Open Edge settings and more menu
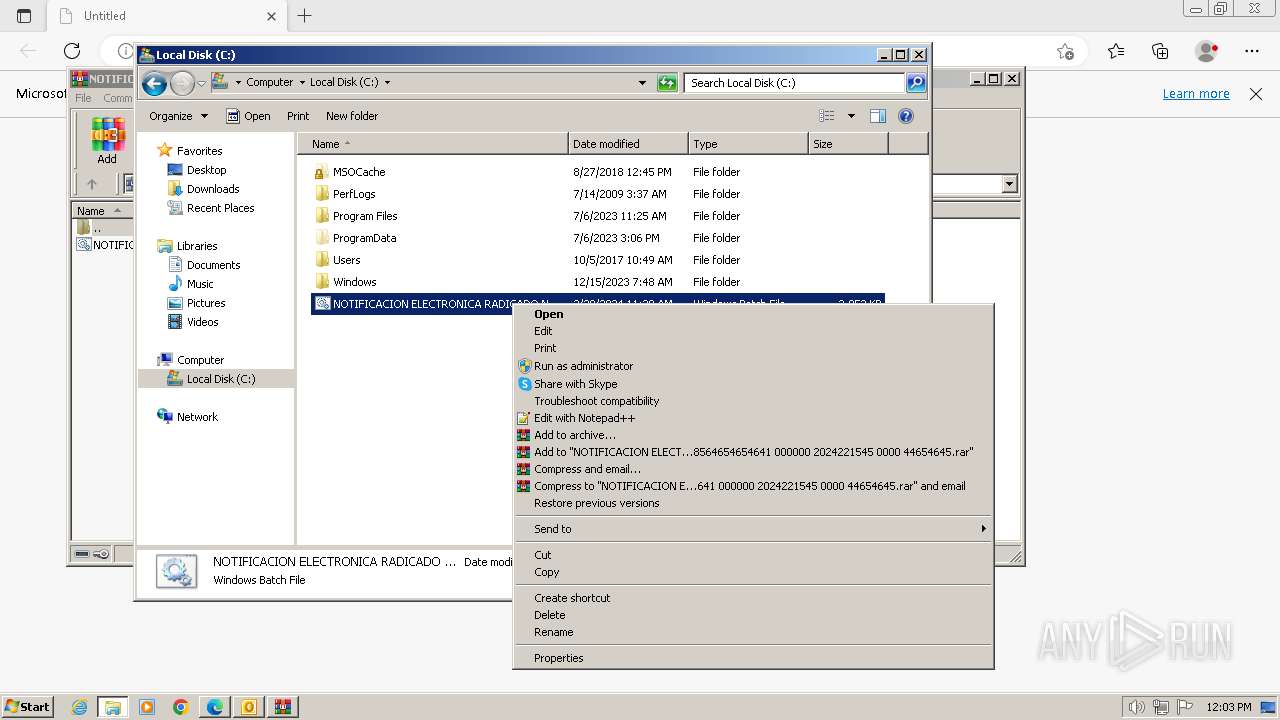 pos(1252,51)
